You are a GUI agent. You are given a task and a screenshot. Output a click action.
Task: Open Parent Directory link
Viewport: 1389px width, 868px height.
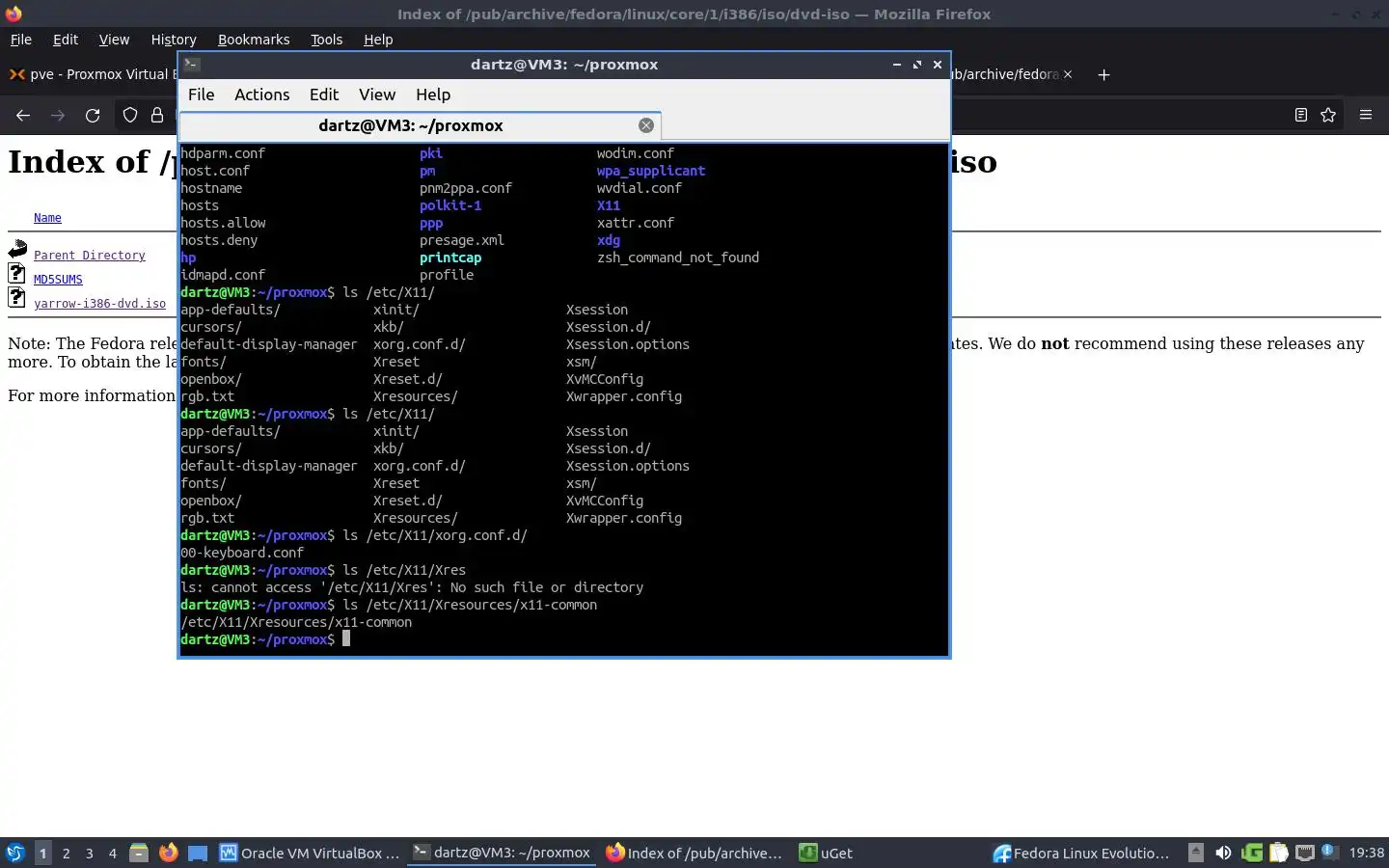coord(90,256)
